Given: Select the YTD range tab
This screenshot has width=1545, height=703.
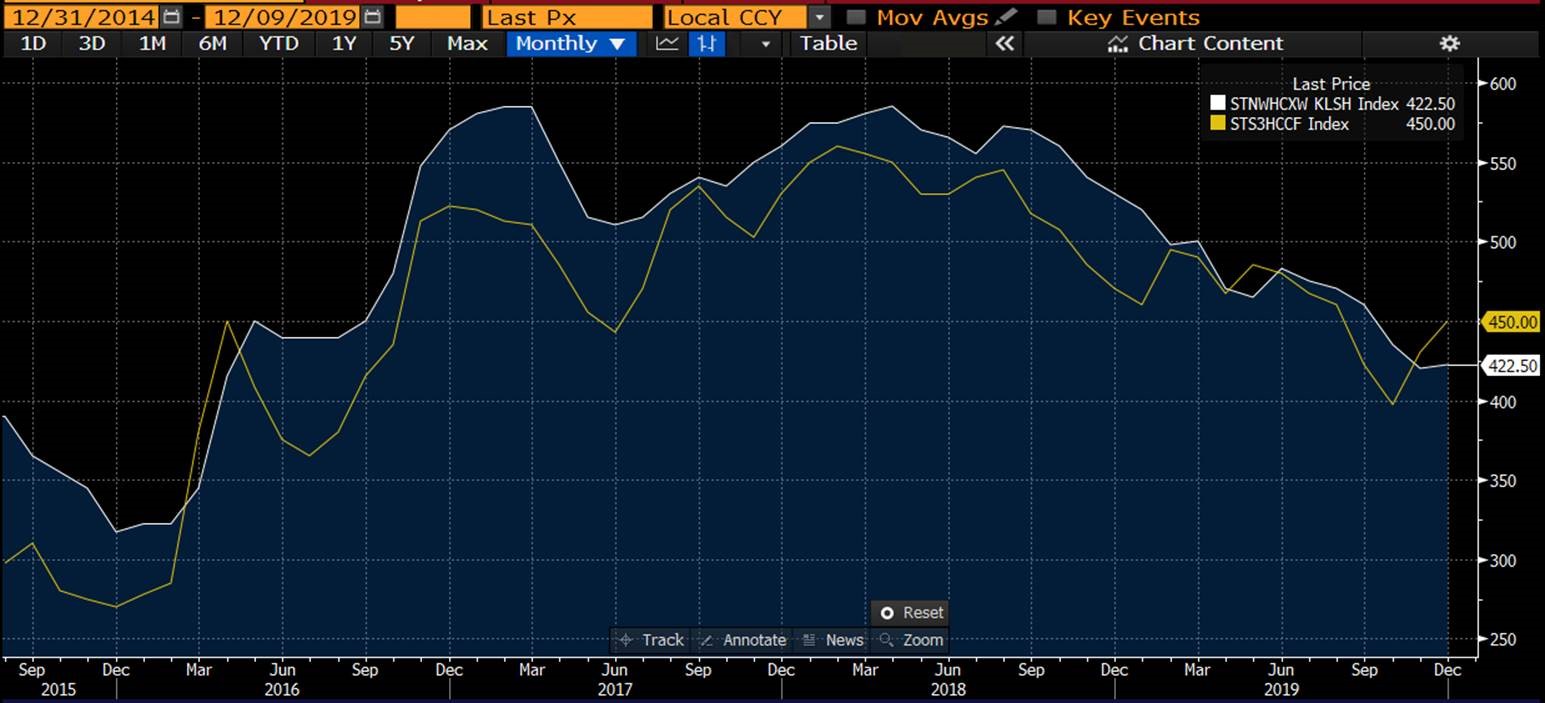Looking at the screenshot, I should 278,43.
